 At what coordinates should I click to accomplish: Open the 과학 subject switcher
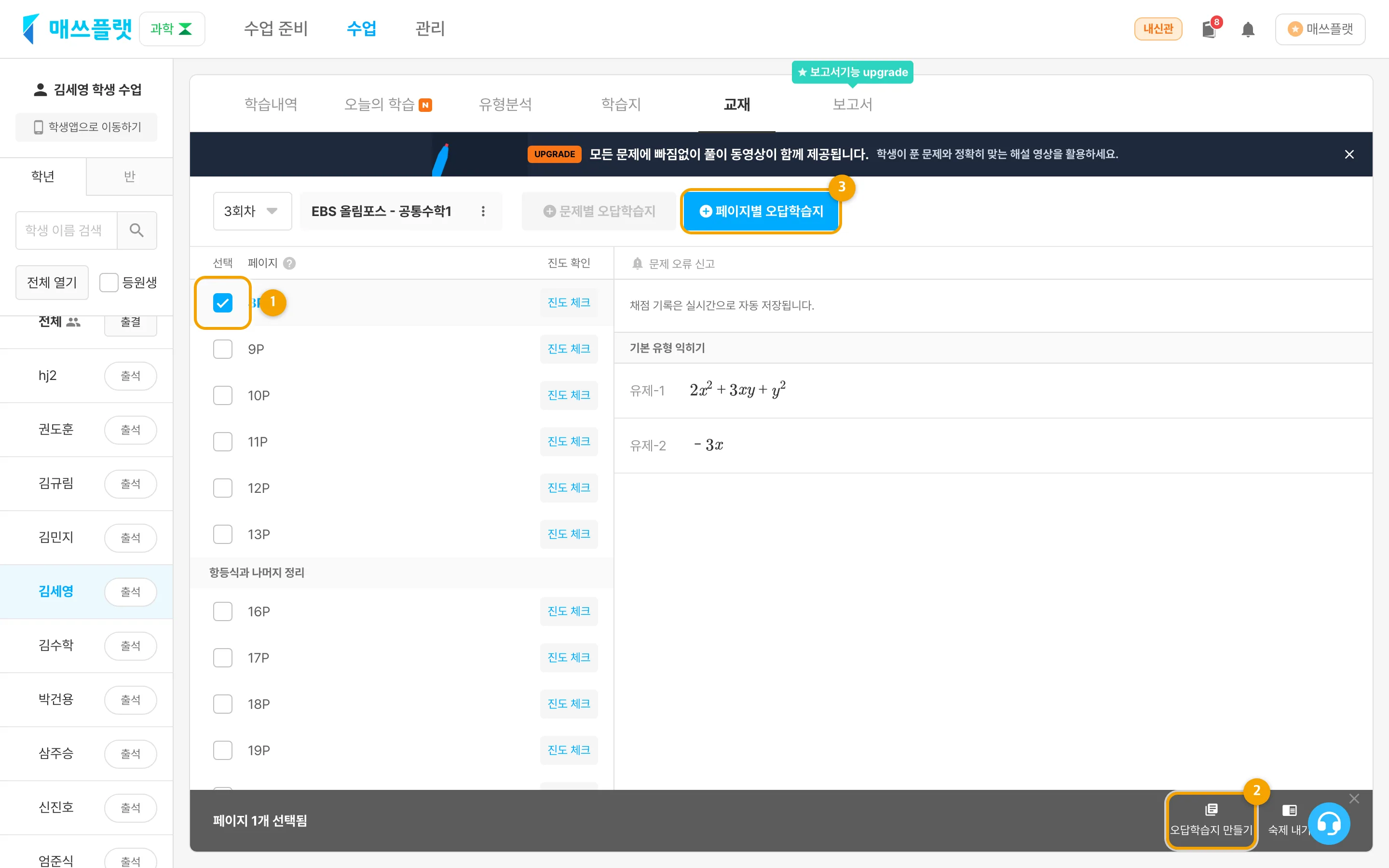point(172,29)
